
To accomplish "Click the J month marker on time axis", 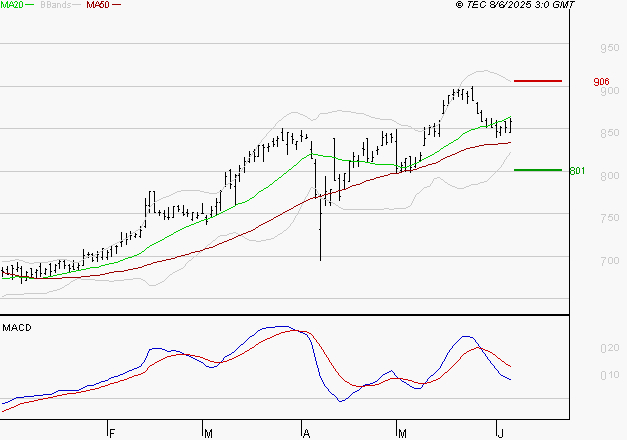I will [500, 433].
